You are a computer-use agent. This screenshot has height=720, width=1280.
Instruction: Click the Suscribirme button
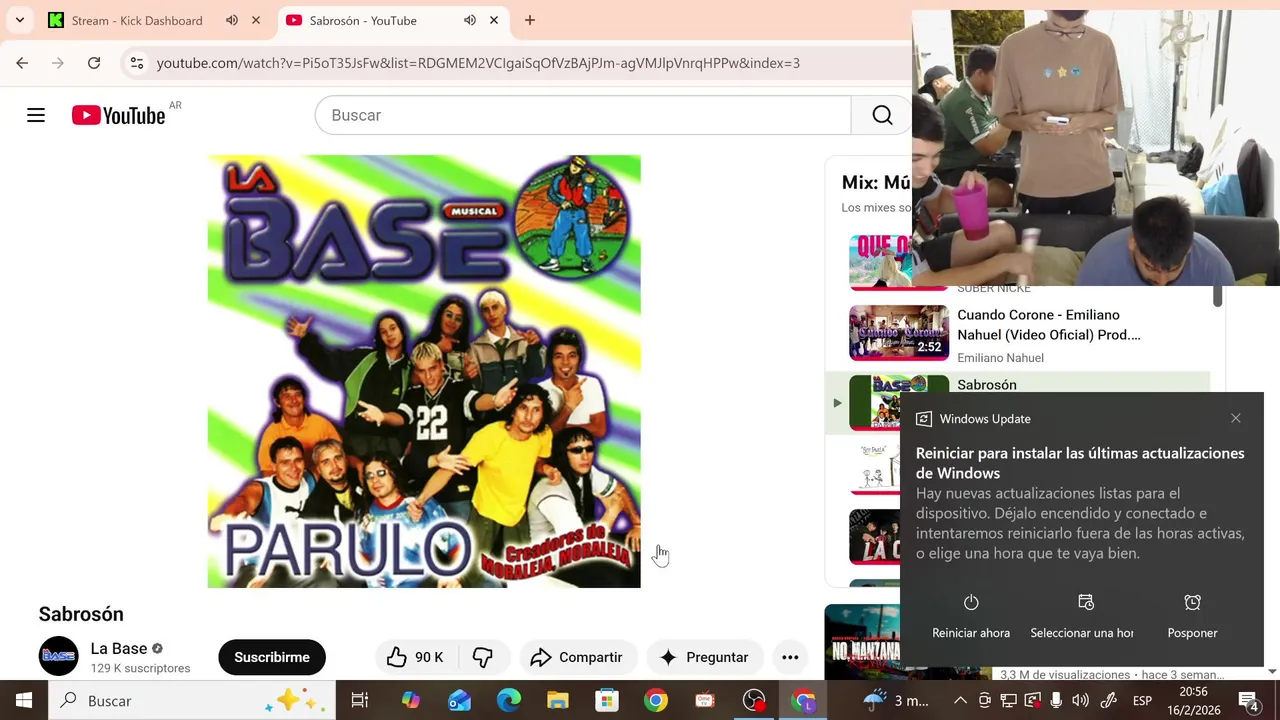point(272,657)
